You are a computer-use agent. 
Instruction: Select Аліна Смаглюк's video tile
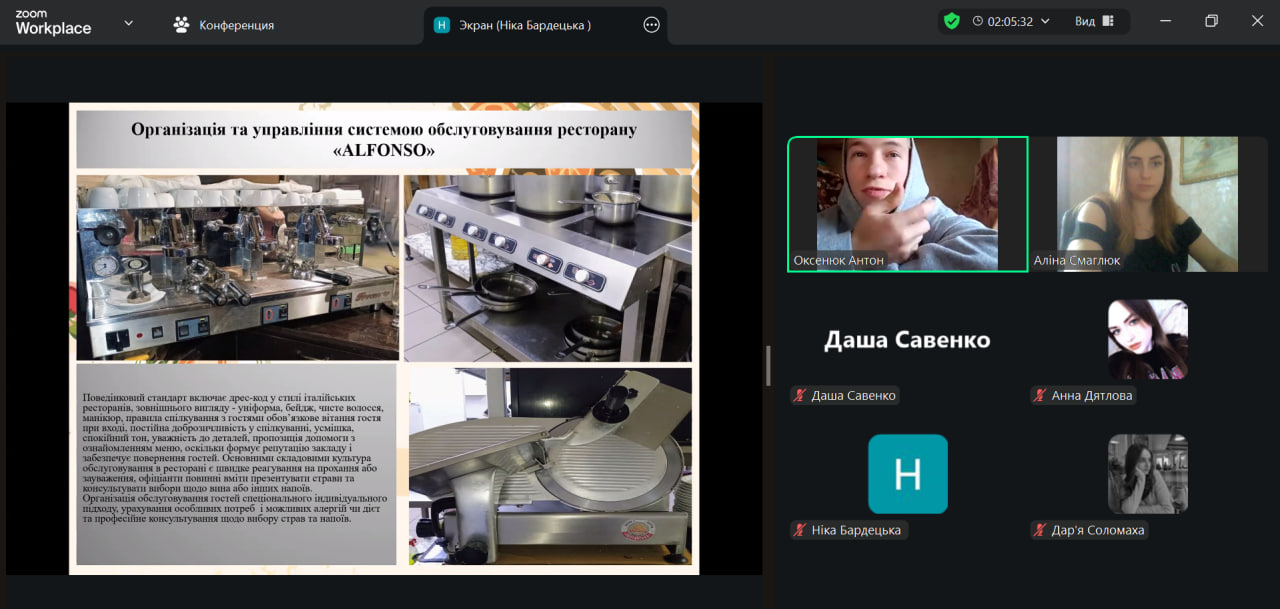[1148, 204]
